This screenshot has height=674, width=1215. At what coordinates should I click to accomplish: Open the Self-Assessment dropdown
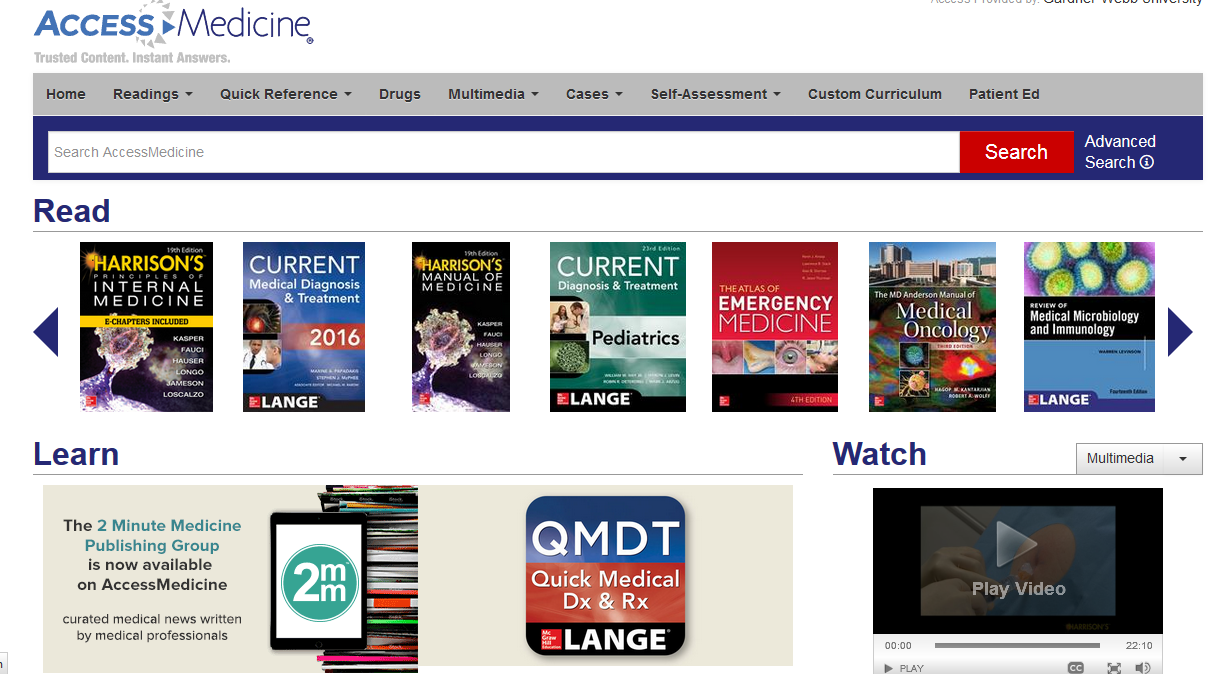click(x=716, y=94)
